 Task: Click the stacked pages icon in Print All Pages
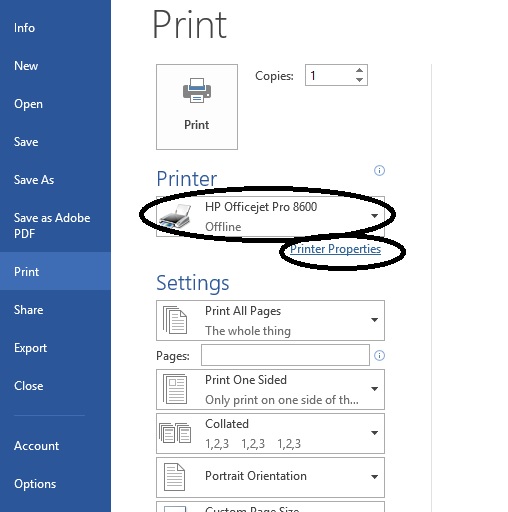coord(175,320)
